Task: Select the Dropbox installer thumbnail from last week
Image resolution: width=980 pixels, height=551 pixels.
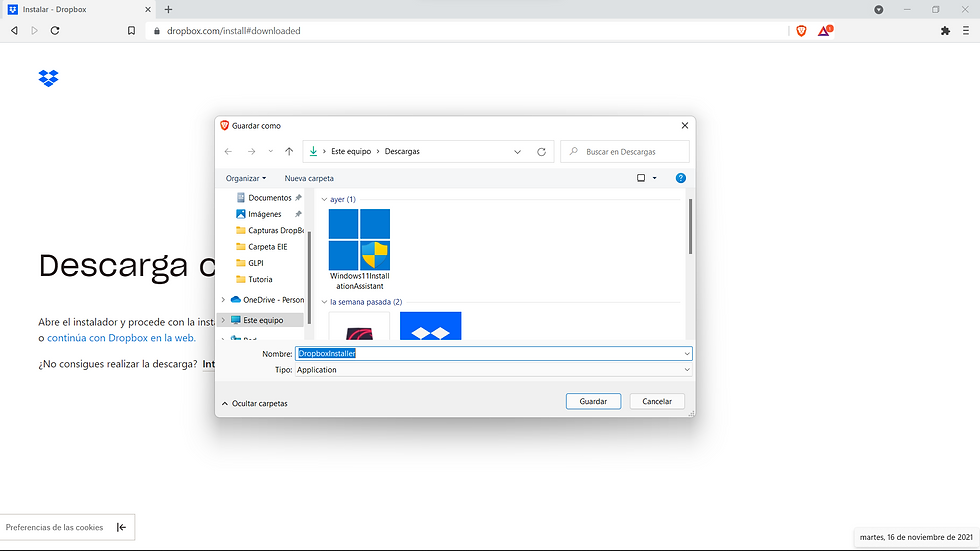Action: 431,325
